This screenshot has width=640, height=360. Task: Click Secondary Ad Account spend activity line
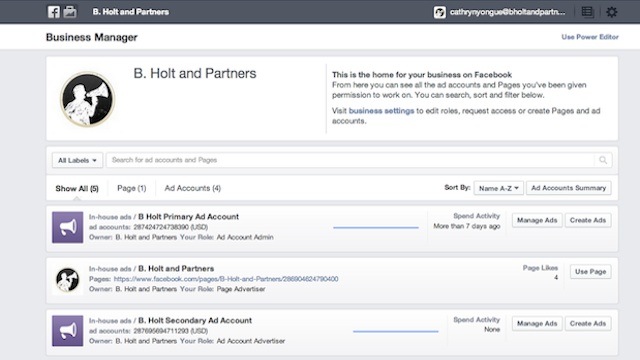[x=396, y=331]
